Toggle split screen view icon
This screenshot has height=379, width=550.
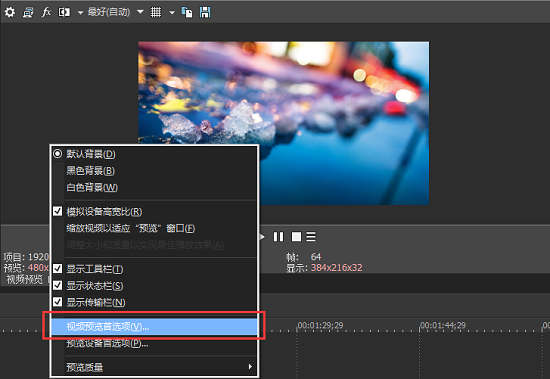click(x=64, y=12)
